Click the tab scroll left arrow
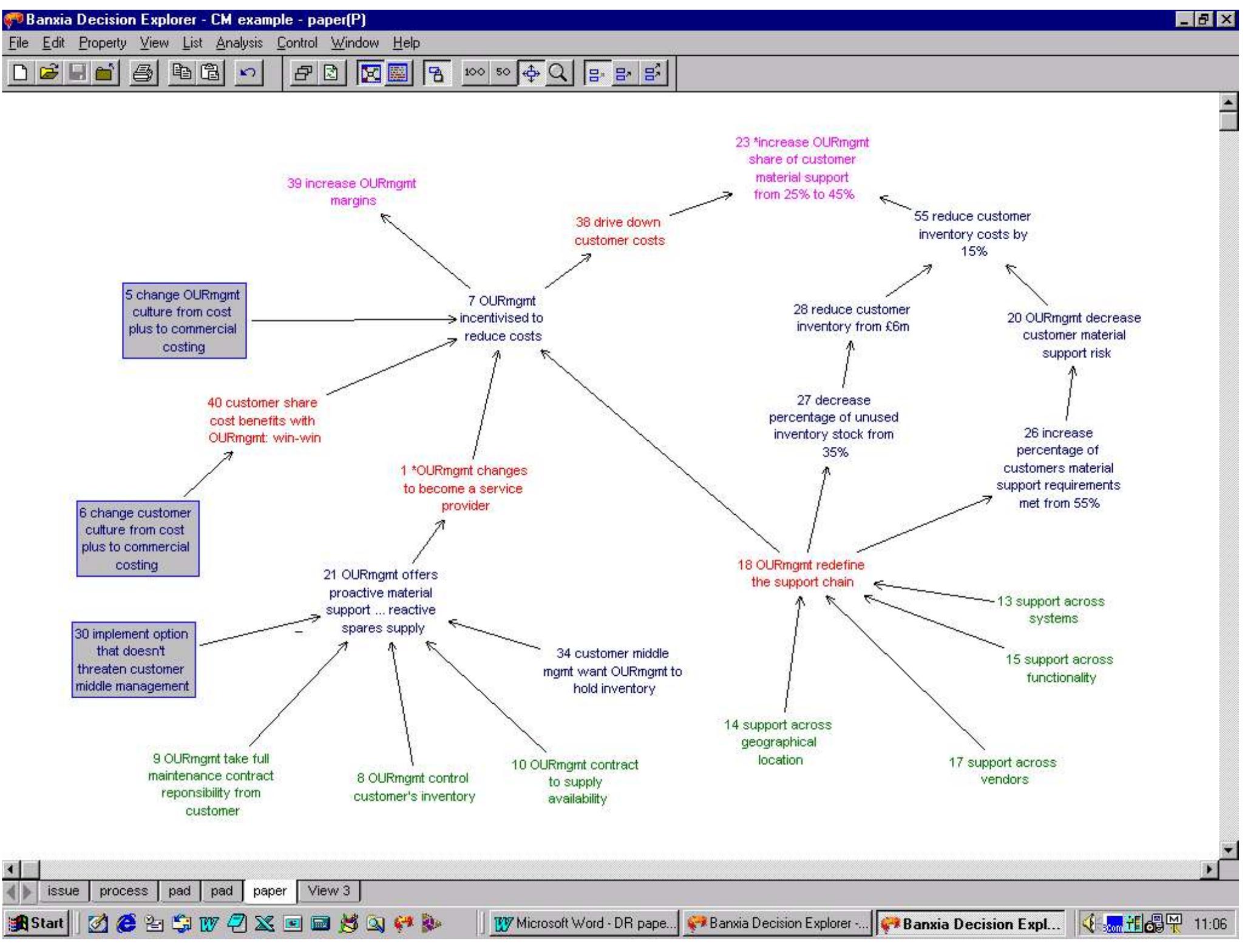 tap(11, 891)
